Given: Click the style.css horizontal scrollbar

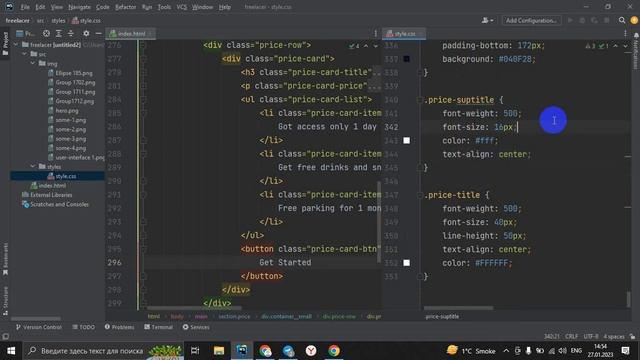Looking at the screenshot, I should pyautogui.click(x=458, y=308).
